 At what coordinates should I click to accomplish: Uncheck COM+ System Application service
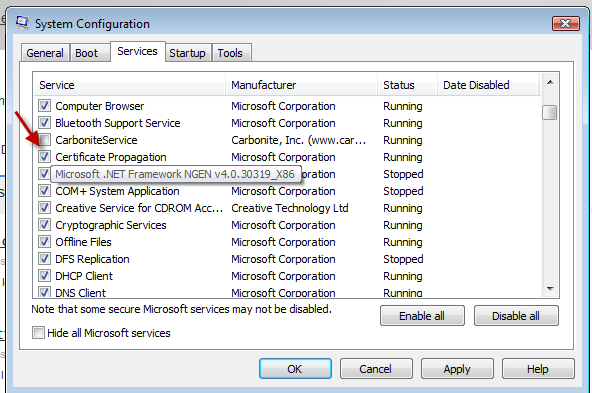point(44,191)
